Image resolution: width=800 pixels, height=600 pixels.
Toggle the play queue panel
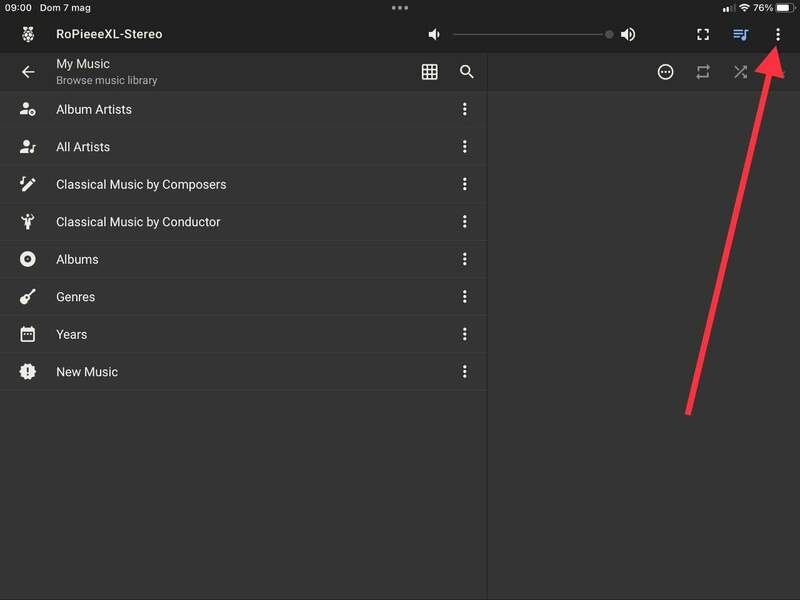pos(740,34)
